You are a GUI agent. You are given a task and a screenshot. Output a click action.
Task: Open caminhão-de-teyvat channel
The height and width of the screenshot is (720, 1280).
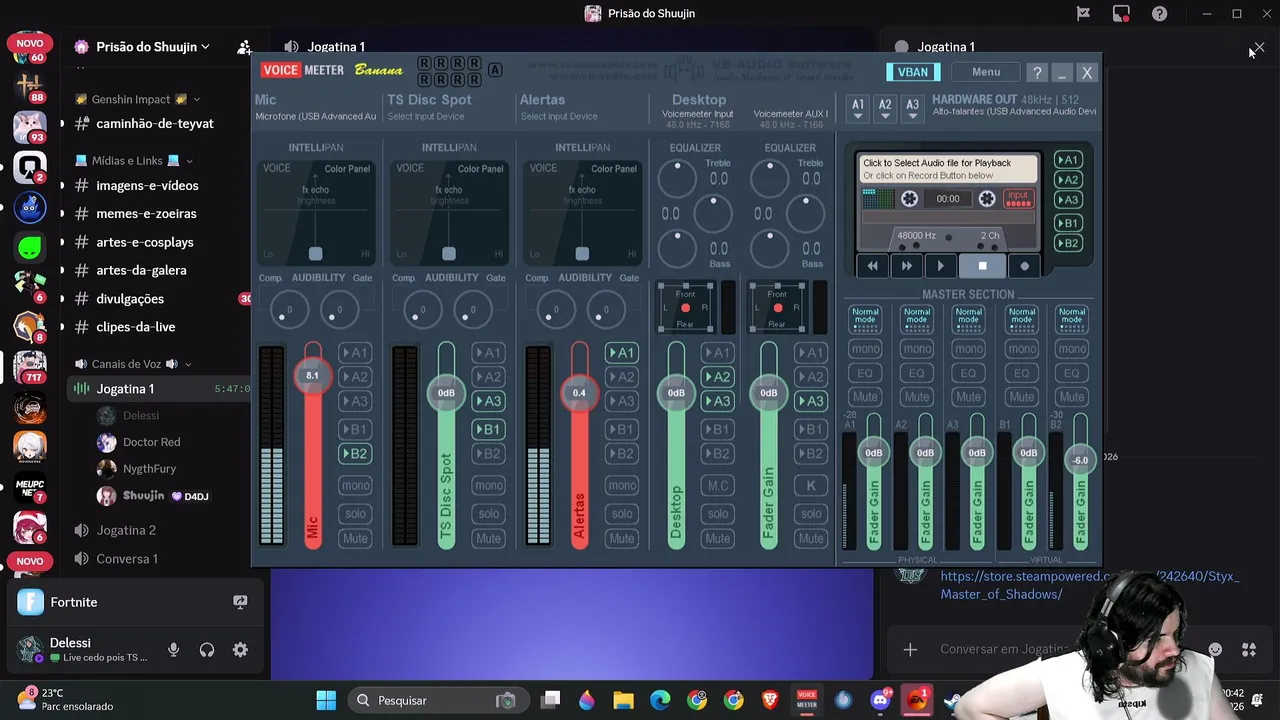pyautogui.click(x=154, y=124)
